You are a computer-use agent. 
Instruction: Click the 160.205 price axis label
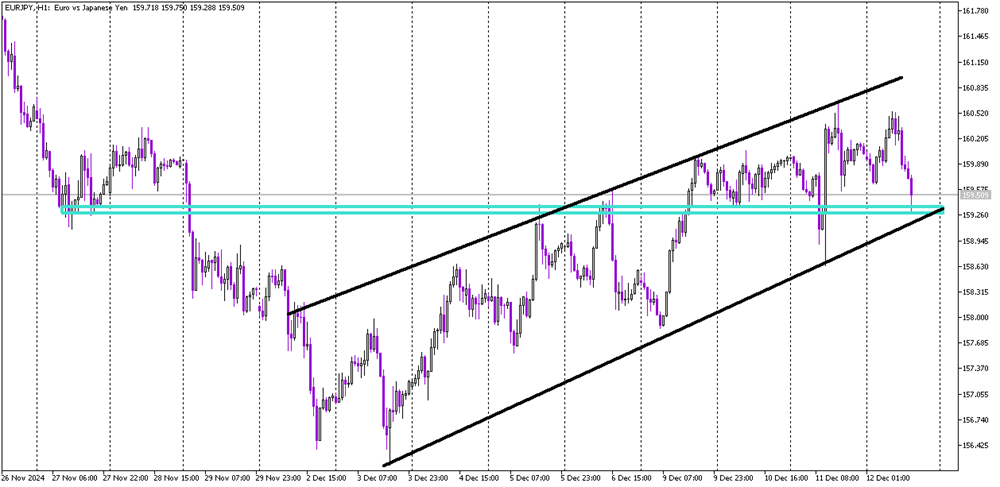976,139
